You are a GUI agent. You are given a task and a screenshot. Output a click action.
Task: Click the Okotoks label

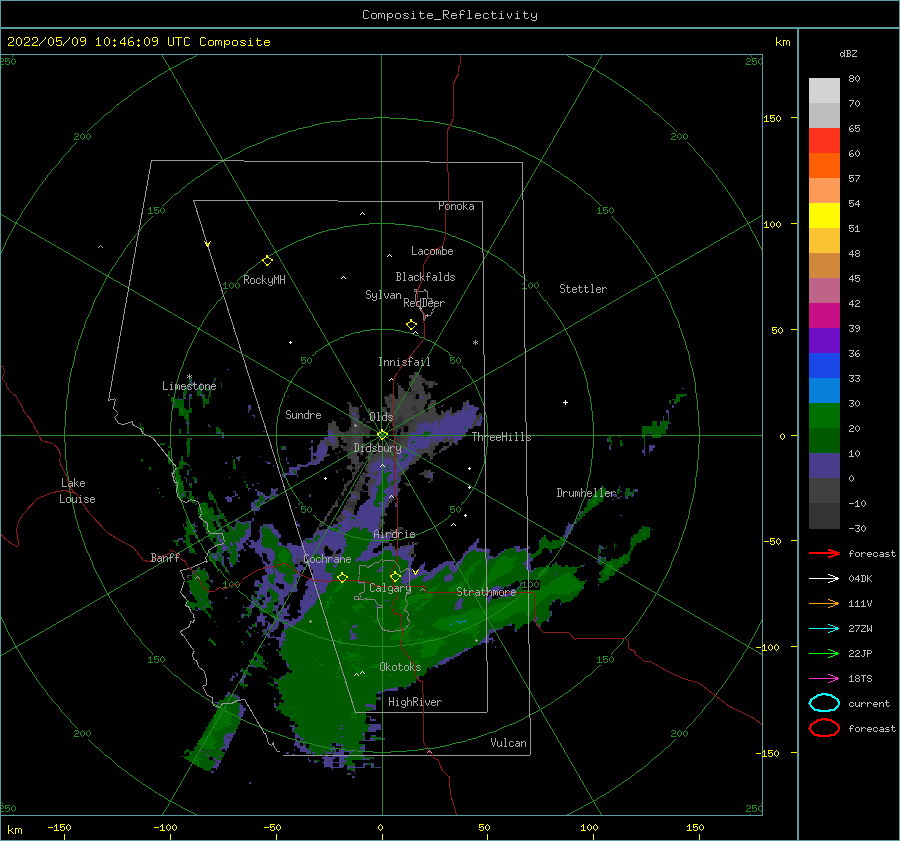click(x=400, y=667)
